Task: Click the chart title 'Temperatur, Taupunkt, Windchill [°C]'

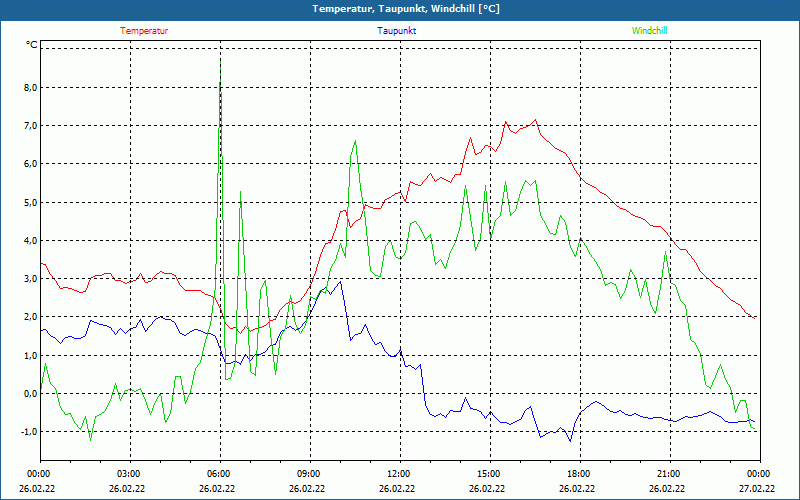Action: click(406, 9)
